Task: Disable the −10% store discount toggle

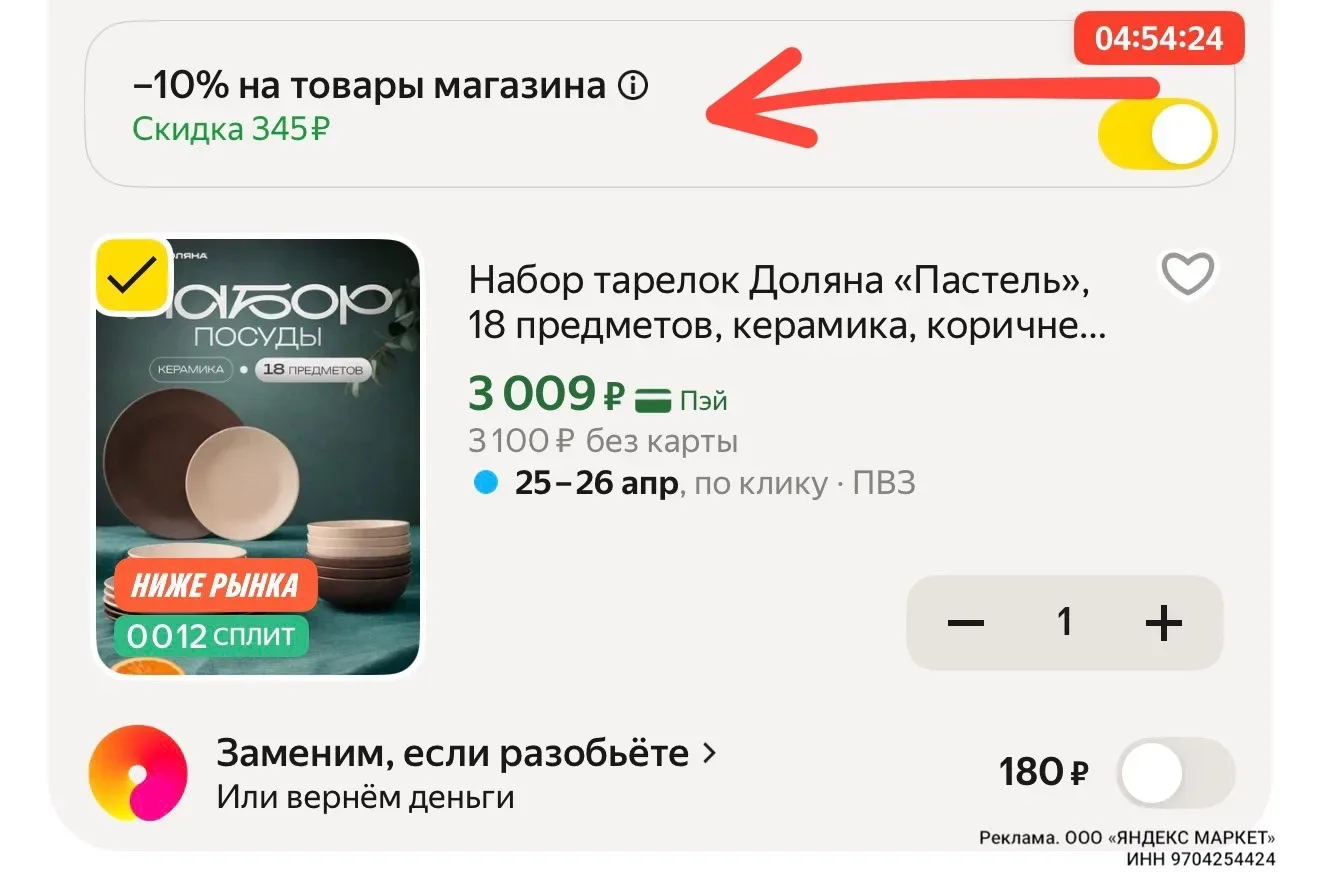Action: click(1157, 133)
